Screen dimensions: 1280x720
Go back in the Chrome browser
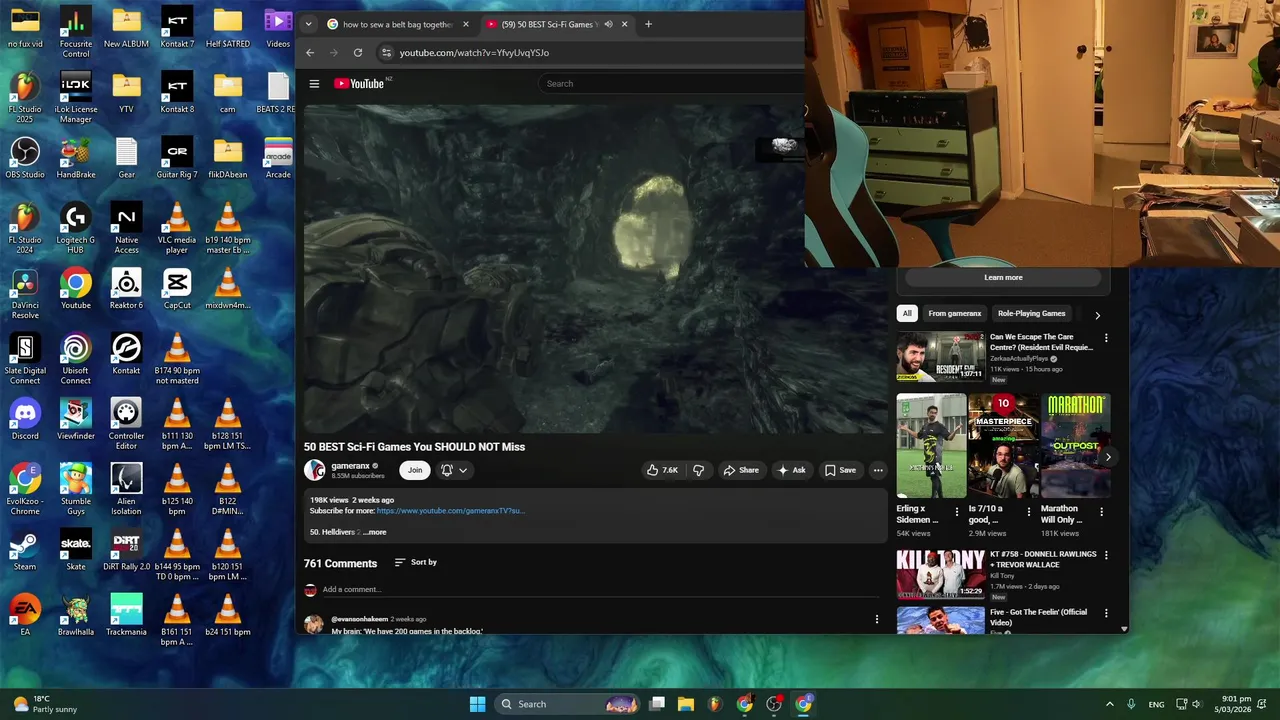click(310, 53)
